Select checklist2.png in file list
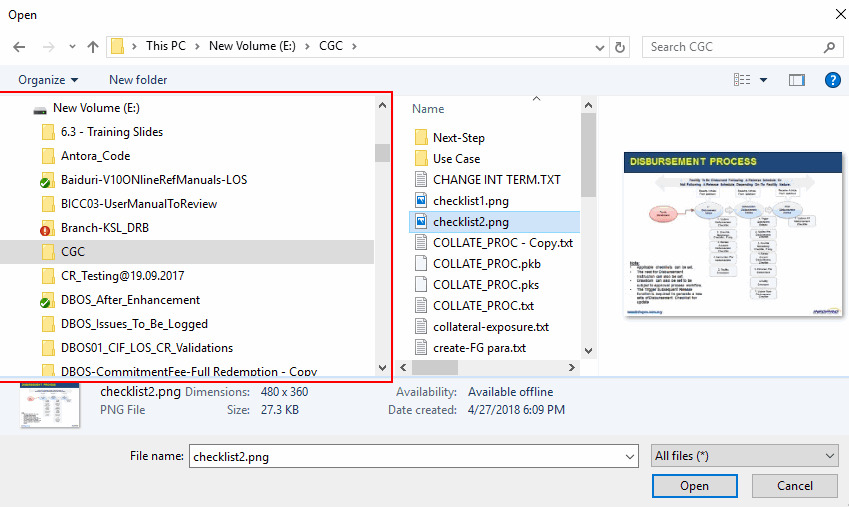The width and height of the screenshot is (849, 507). click(494, 222)
